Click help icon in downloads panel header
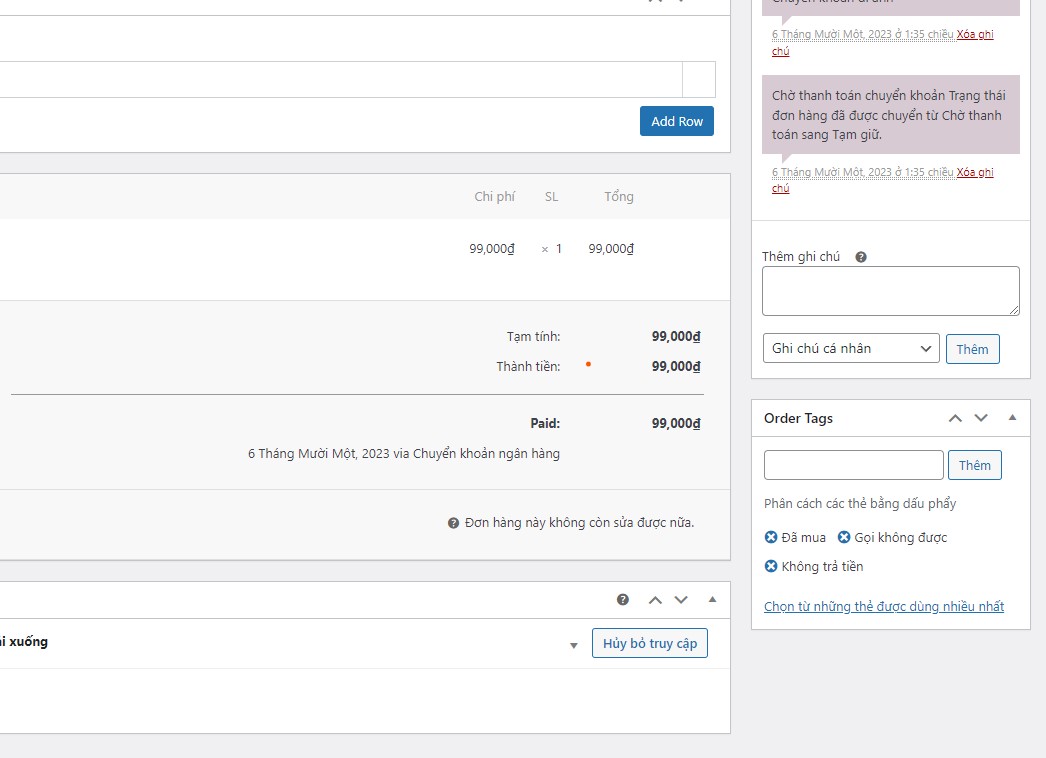The image size is (1046, 758). tap(622, 599)
